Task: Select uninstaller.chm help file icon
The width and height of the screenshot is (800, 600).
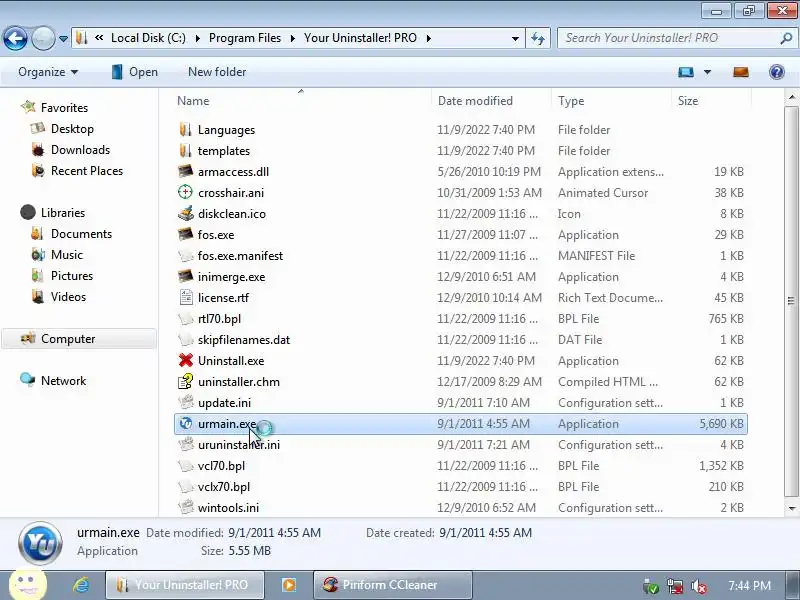Action: click(185, 381)
